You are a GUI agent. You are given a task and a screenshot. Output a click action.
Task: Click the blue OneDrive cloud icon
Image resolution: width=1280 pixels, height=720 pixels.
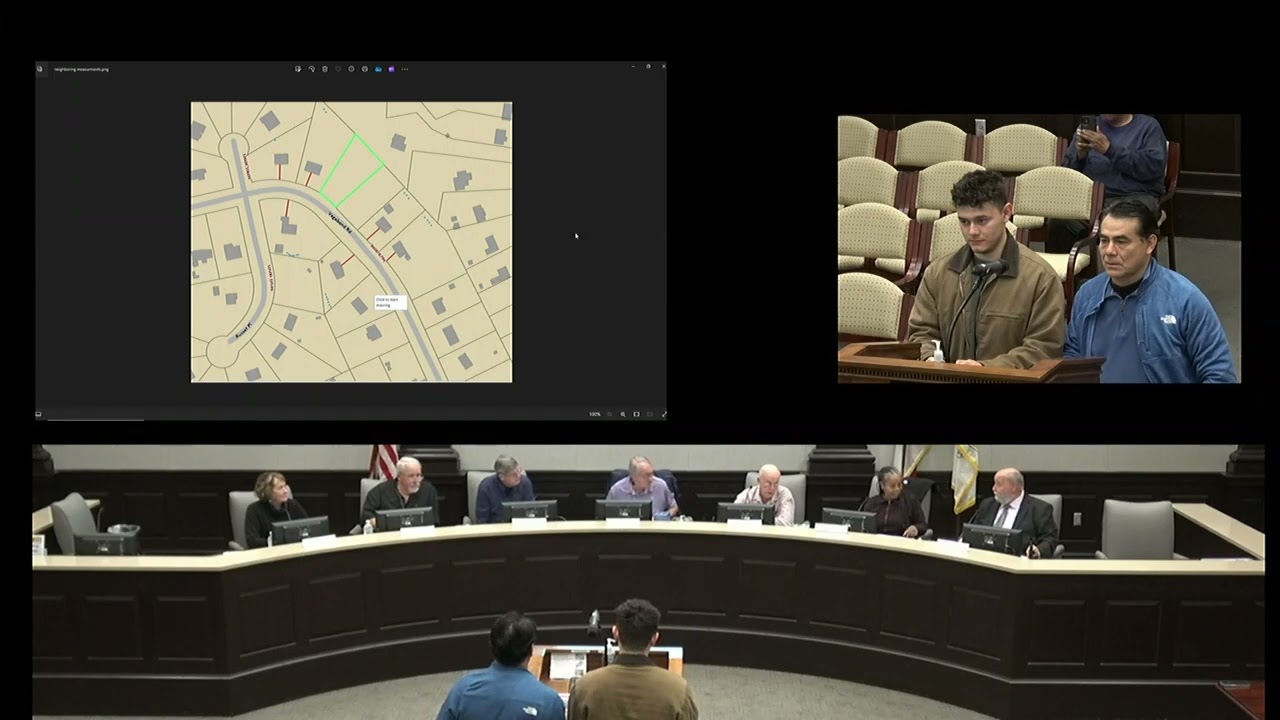pos(378,69)
